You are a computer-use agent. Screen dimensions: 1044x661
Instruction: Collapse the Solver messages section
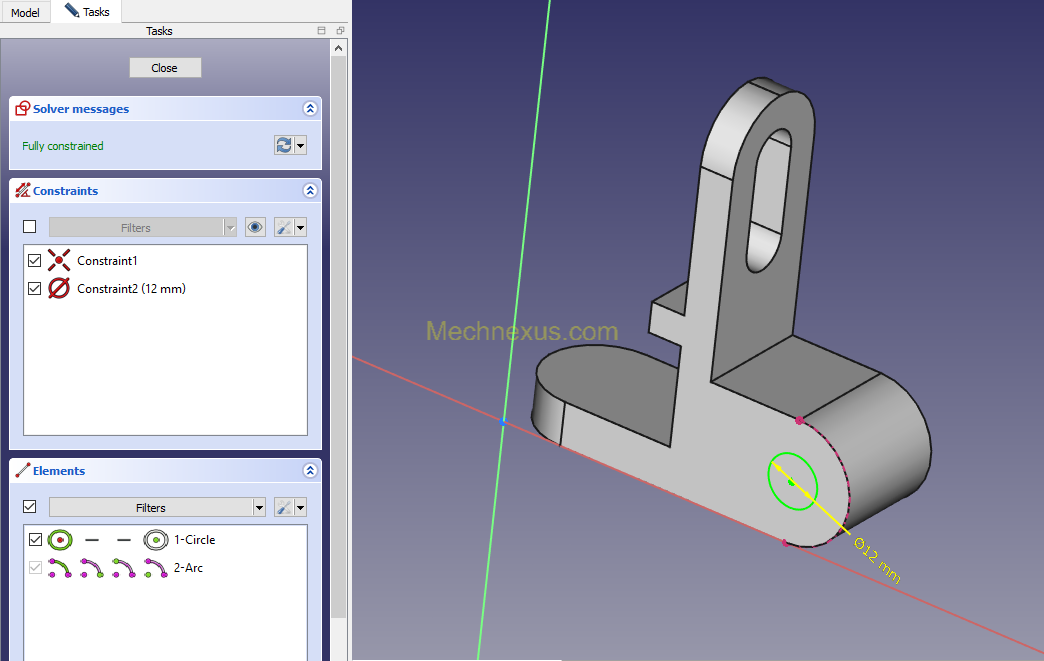pos(310,109)
